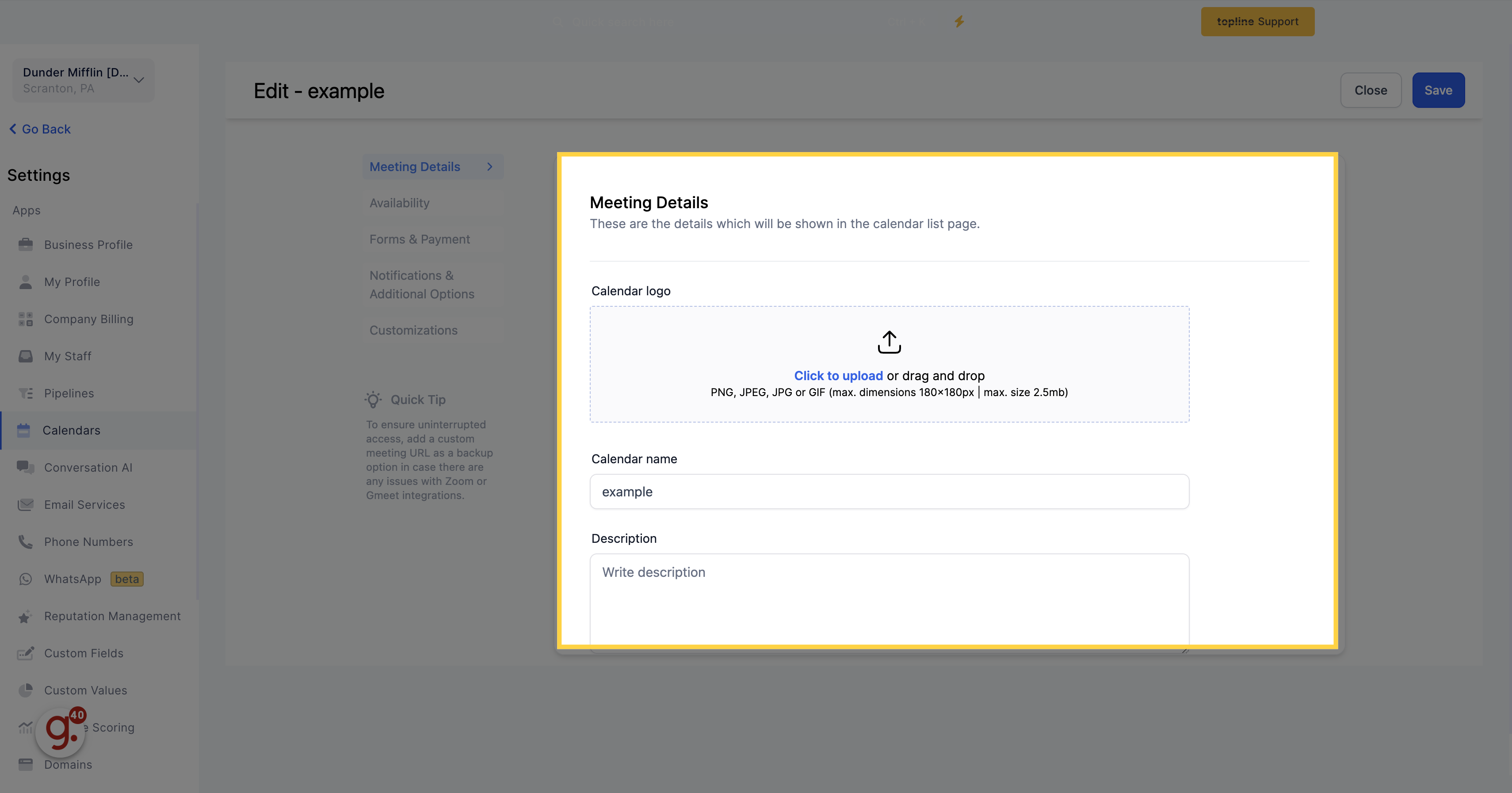
Task: Click the Custom Fields icon
Action: (x=26, y=653)
